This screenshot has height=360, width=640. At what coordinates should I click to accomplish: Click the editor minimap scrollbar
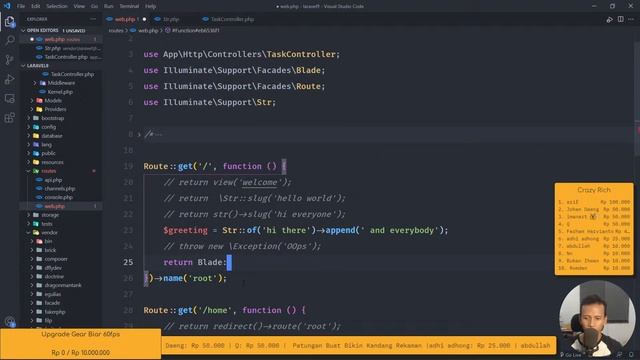637,98
